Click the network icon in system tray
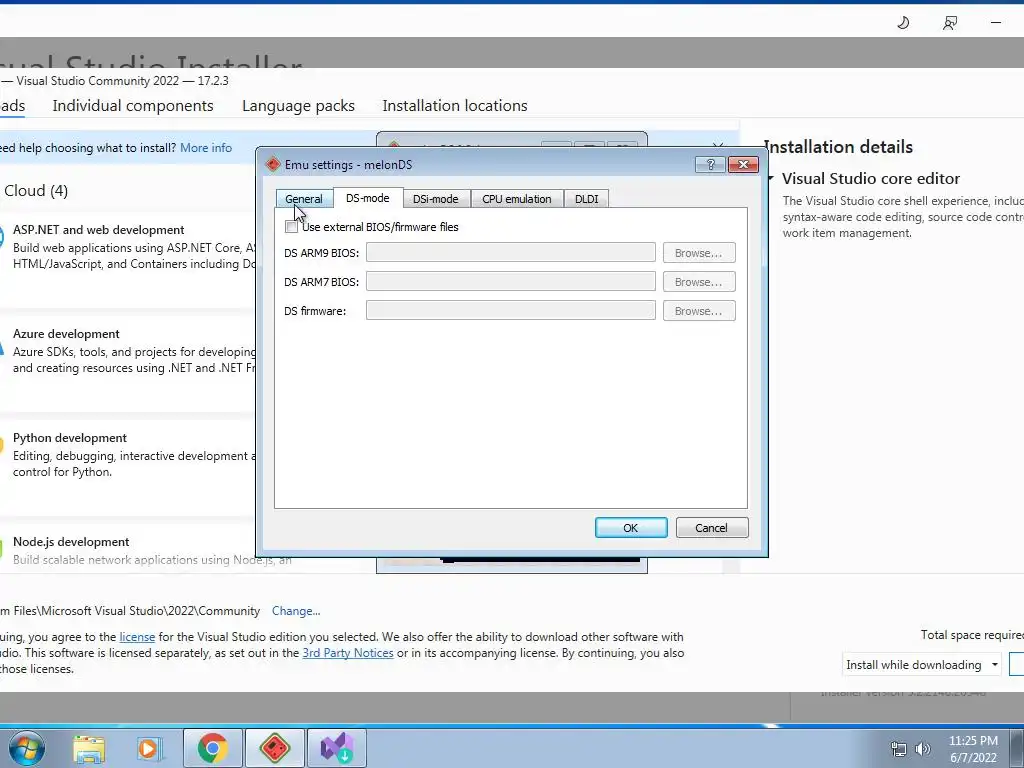The image size is (1024, 768). coord(899,749)
